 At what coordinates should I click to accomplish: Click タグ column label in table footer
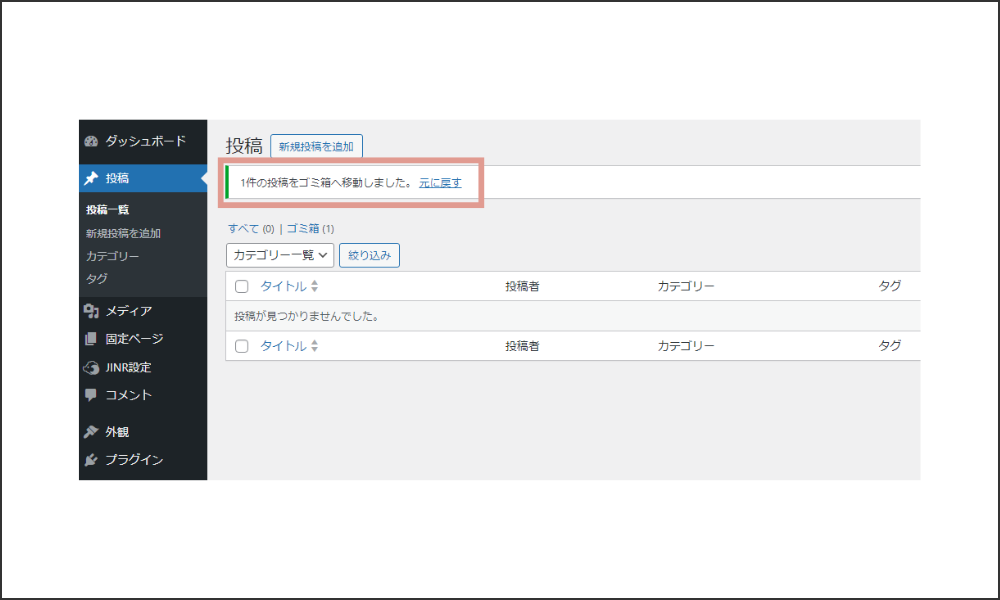coord(890,346)
